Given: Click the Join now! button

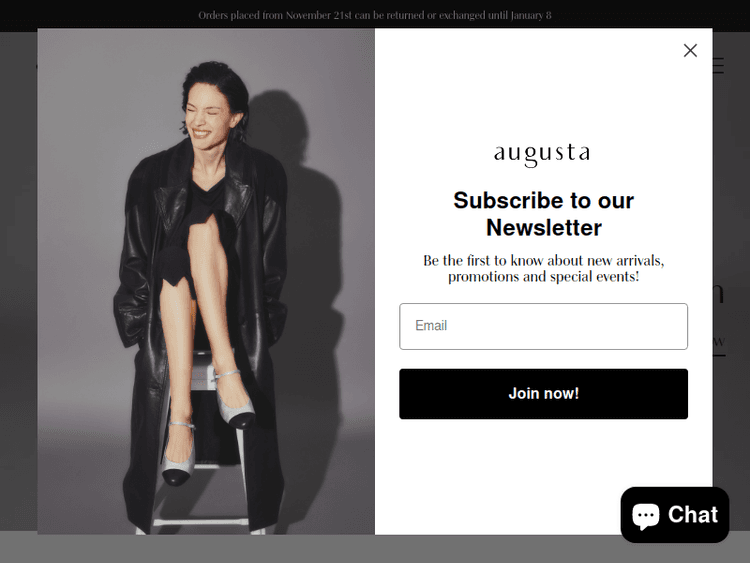Looking at the screenshot, I should point(543,394).
